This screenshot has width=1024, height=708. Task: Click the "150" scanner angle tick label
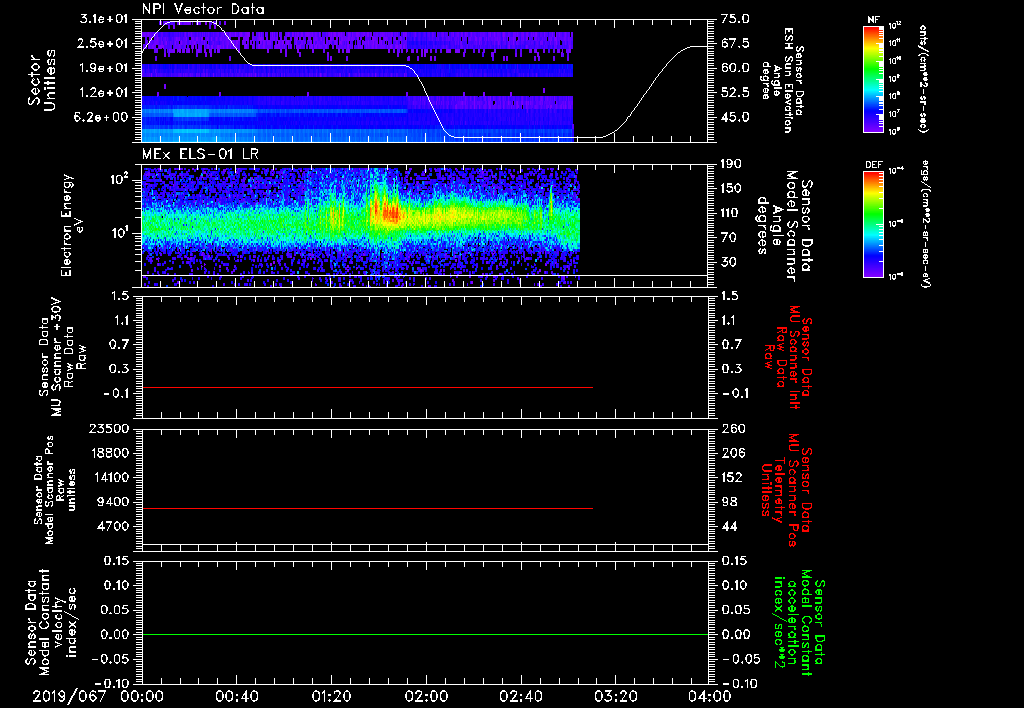[731, 188]
